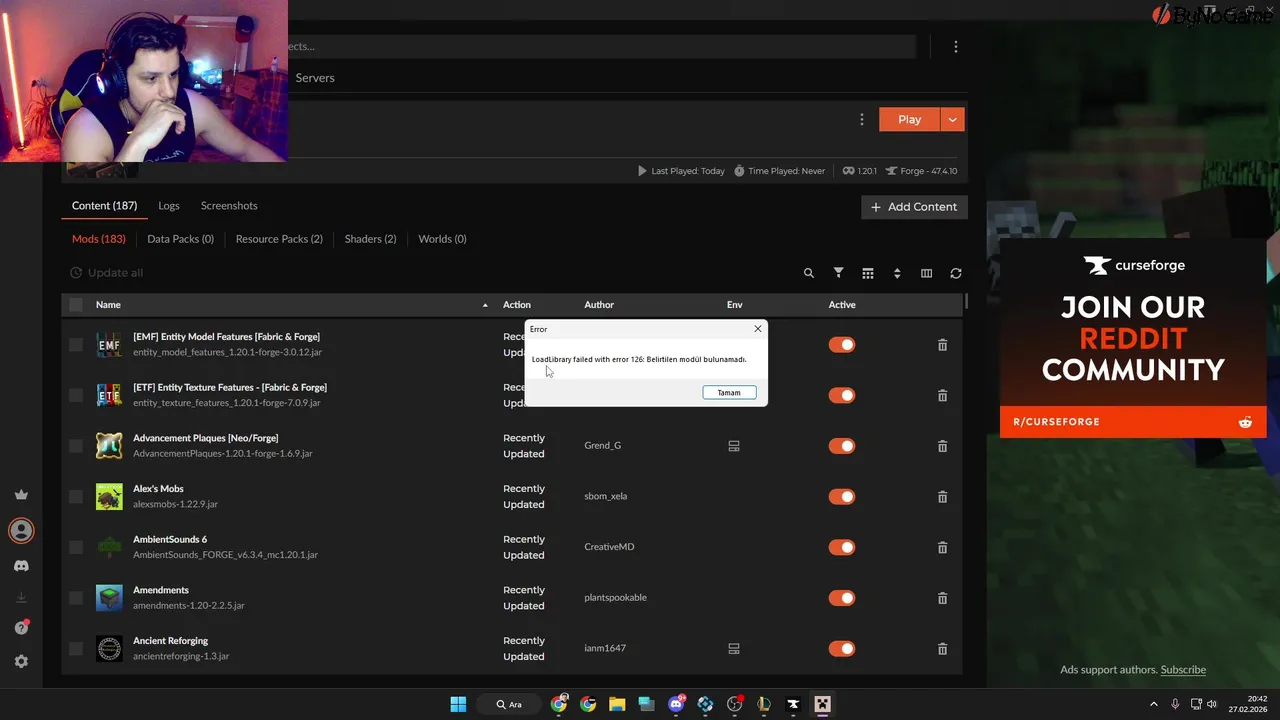Open the dropdown arrow beside Play
Viewport: 1280px width, 720px height.
(953, 119)
